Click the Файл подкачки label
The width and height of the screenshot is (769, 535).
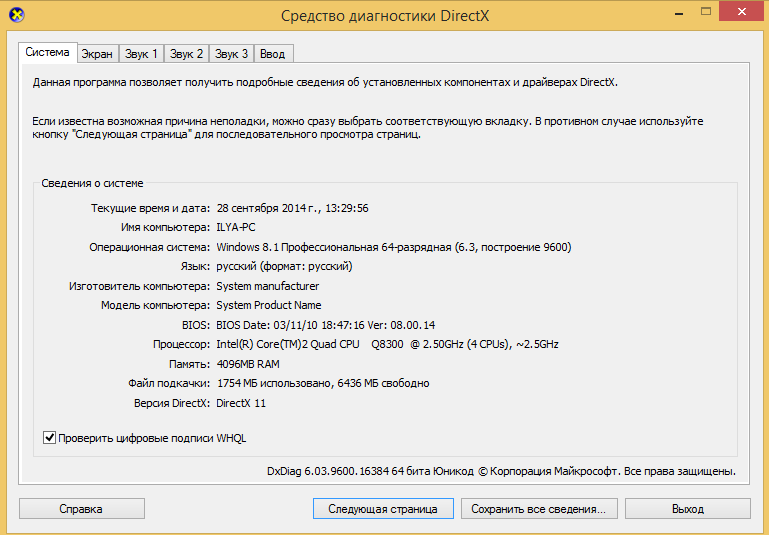(169, 383)
